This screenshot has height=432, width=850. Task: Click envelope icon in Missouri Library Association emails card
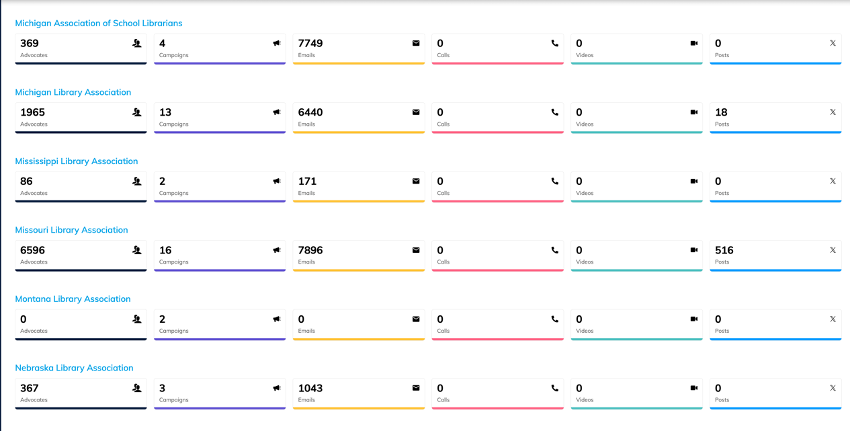[416, 250]
